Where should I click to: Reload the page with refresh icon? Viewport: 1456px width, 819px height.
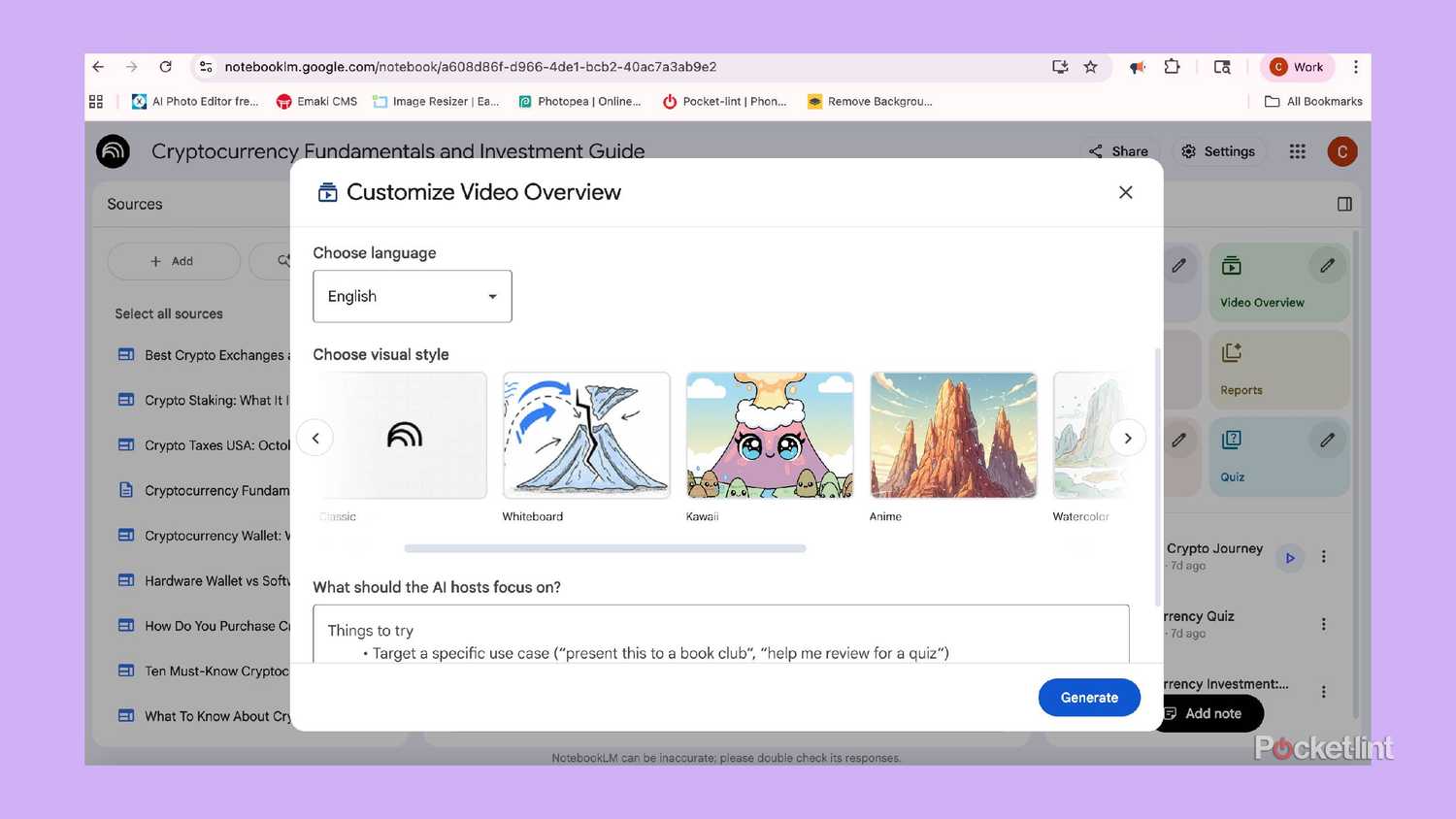click(x=166, y=67)
